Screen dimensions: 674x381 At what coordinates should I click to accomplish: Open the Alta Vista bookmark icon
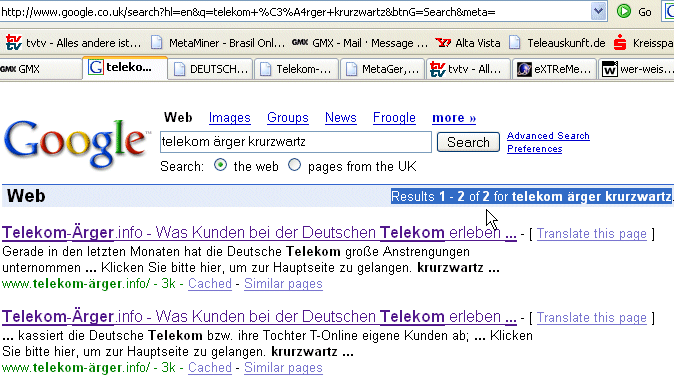tap(443, 43)
